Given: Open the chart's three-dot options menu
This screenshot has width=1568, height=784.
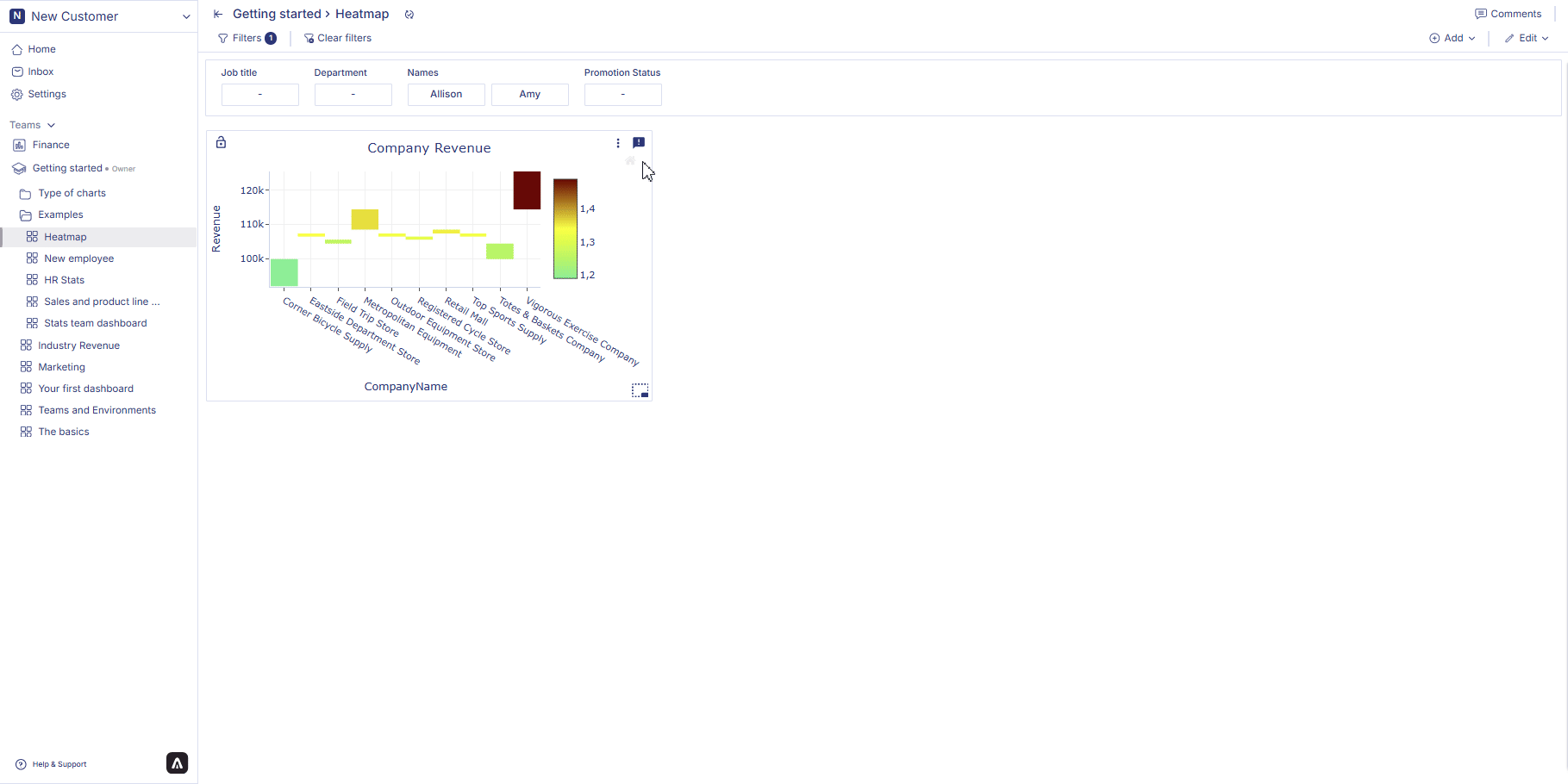Looking at the screenshot, I should [617, 143].
